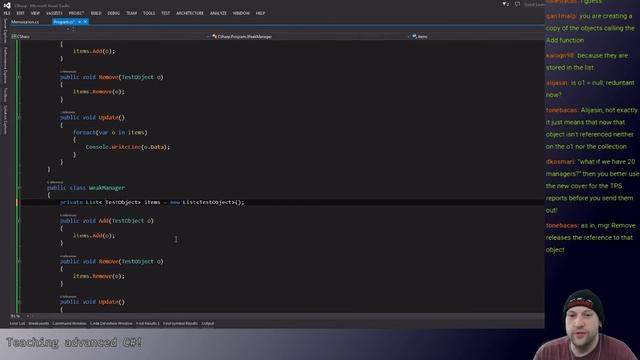Switch to the Memoization.cs tab
640x360 pixels.
pyautogui.click(x=25, y=22)
